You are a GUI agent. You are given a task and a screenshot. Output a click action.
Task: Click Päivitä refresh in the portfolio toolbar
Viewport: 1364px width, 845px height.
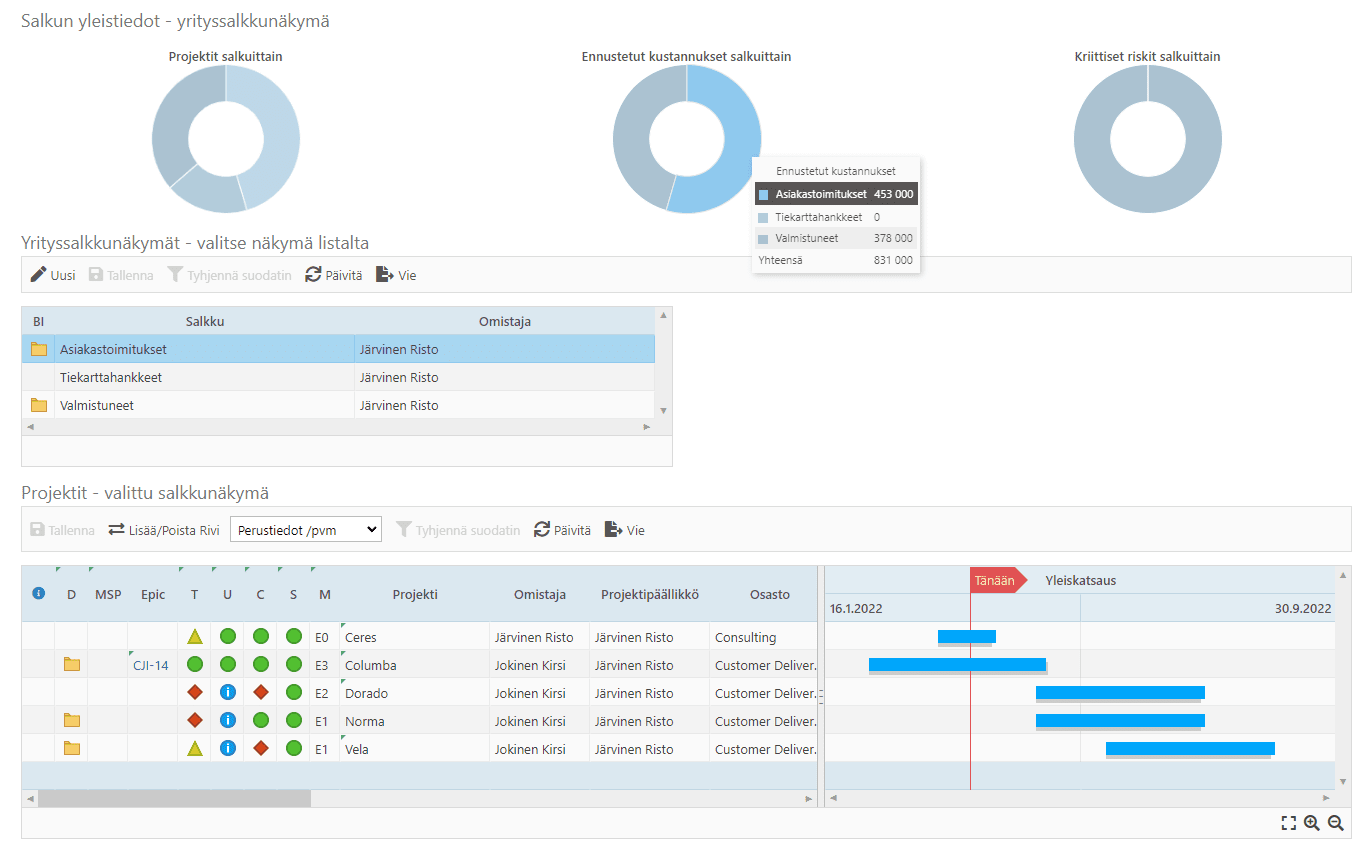(334, 275)
